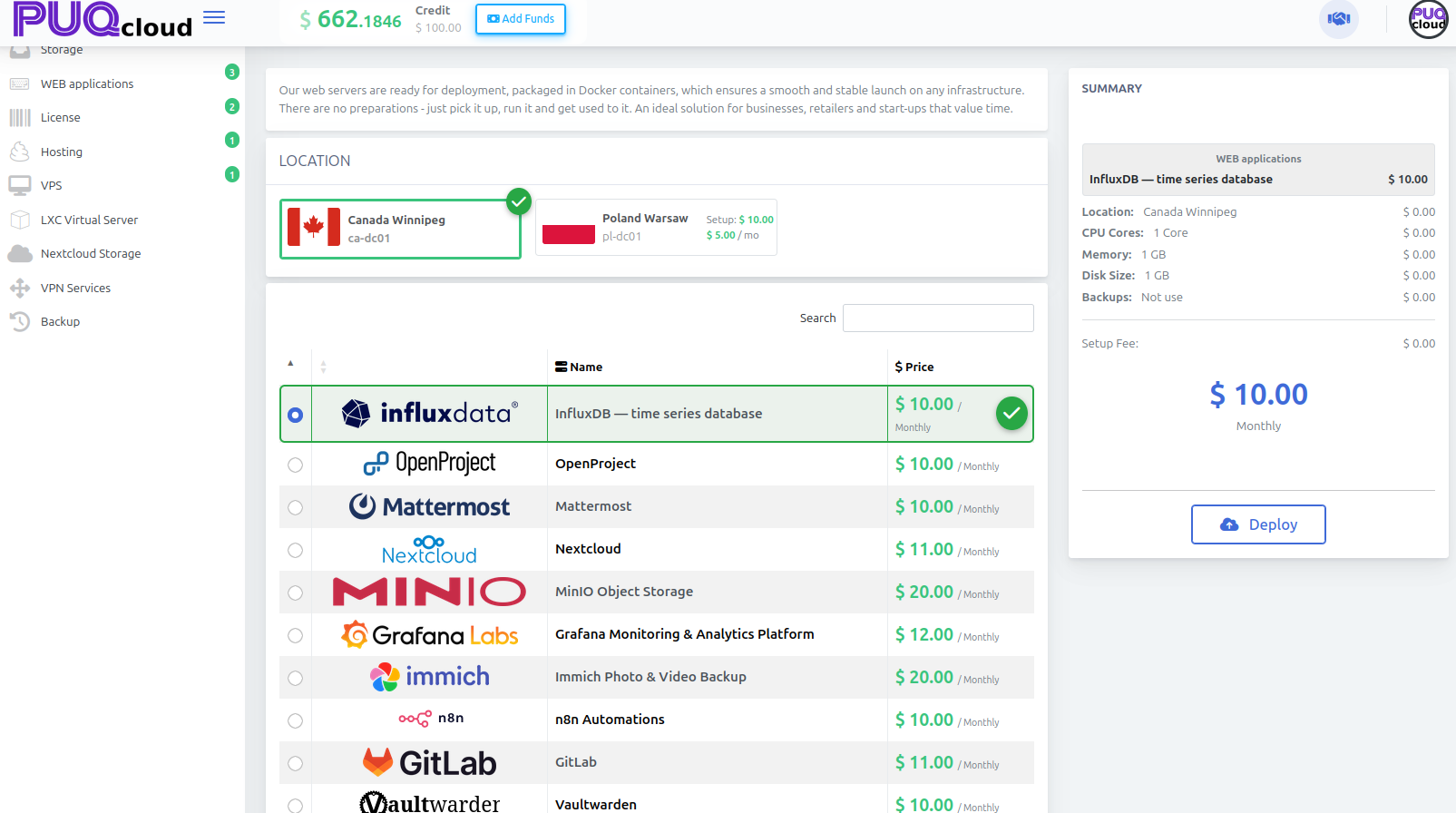Click the hamburger menu icon
The image size is (1456, 813).
214,18
